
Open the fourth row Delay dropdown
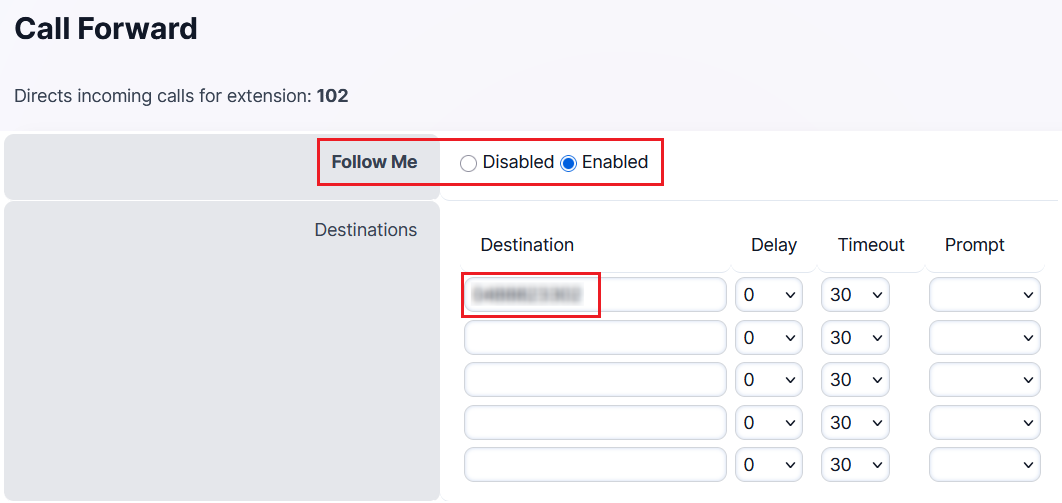pyautogui.click(x=769, y=423)
